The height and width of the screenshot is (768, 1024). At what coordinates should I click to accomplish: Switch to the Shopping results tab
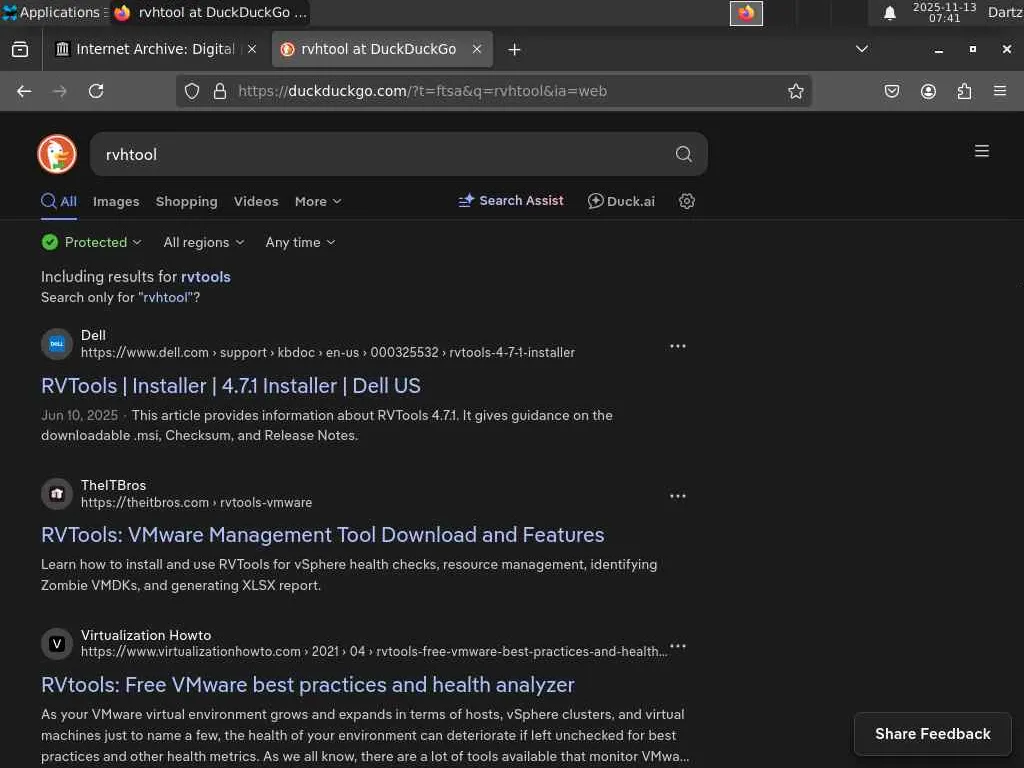click(187, 202)
